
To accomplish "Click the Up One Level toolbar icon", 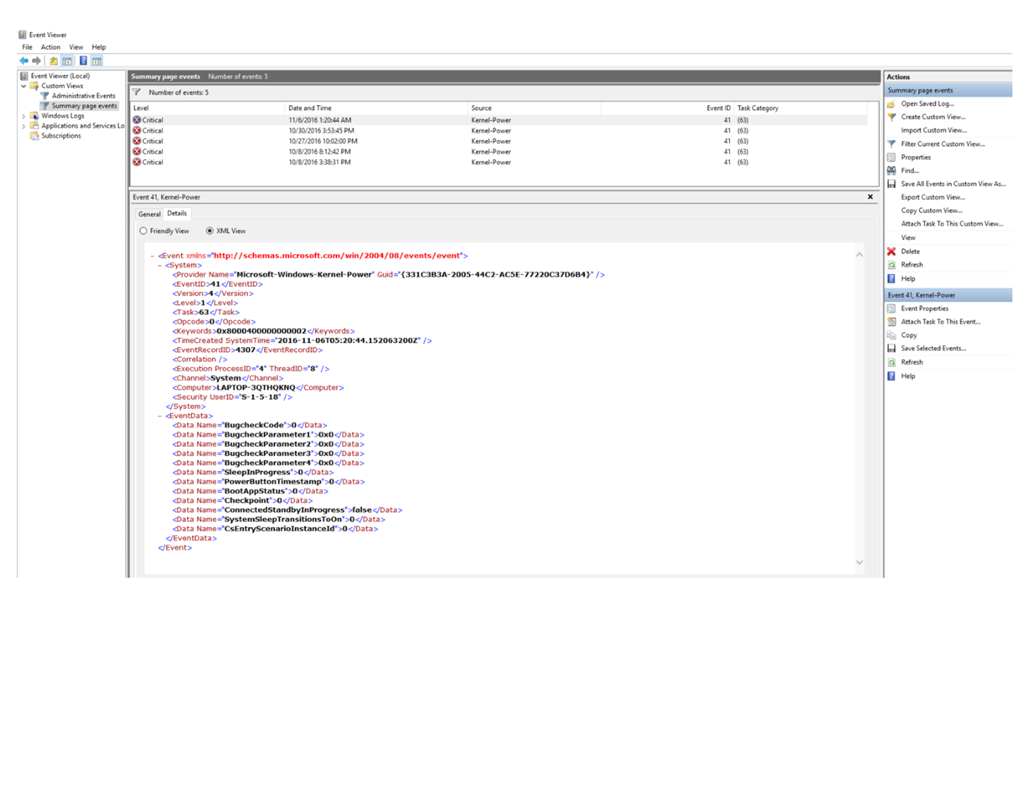I will tap(54, 61).
